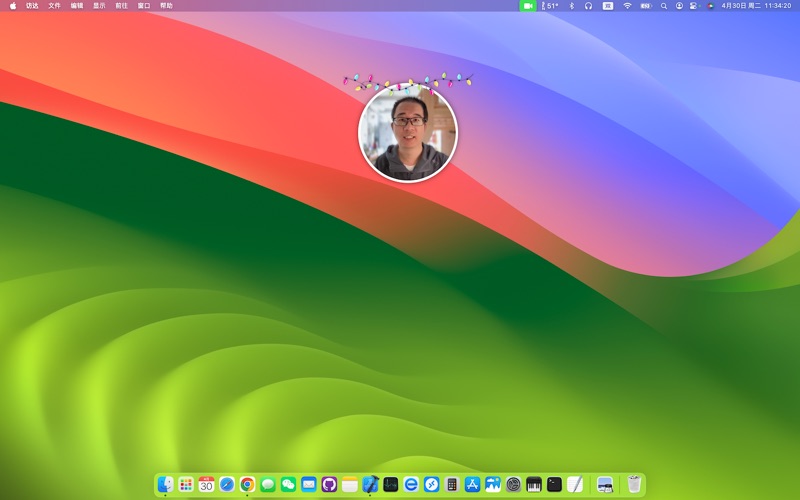Open Wi-Fi status in menu bar
The image size is (800, 500).
(627, 6)
